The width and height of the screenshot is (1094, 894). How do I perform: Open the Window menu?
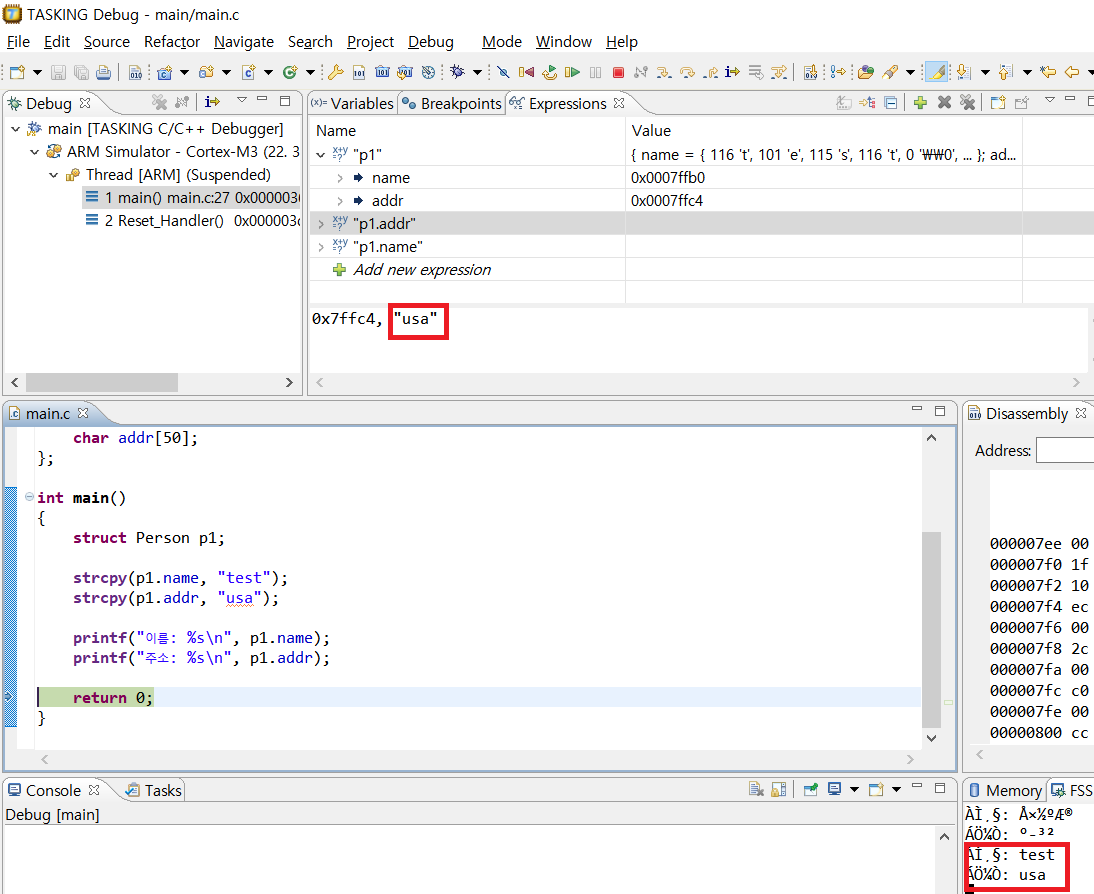564,42
